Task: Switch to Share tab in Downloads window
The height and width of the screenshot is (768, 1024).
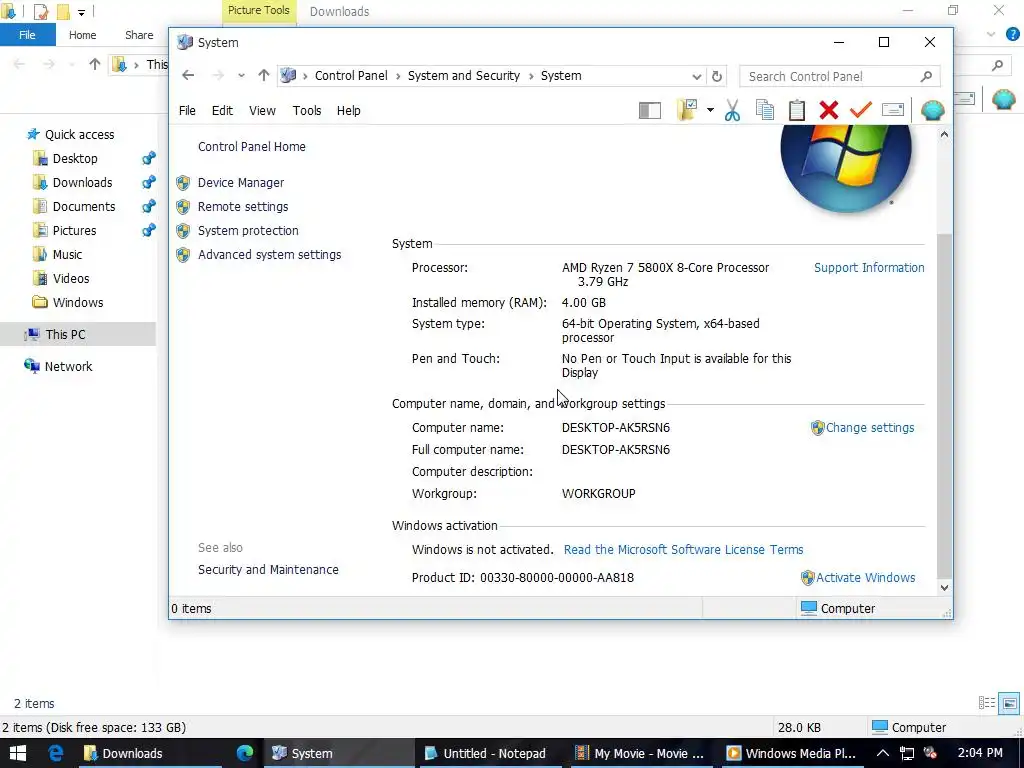Action: (x=139, y=35)
